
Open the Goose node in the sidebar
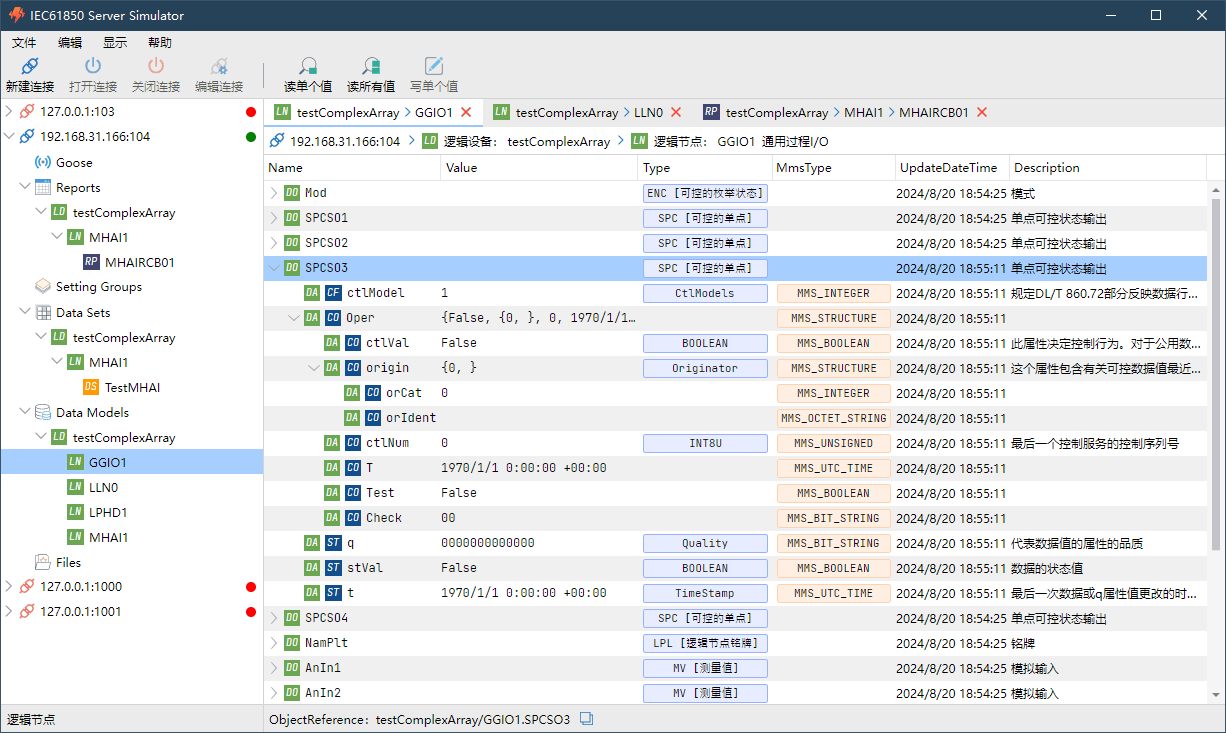[x=74, y=162]
